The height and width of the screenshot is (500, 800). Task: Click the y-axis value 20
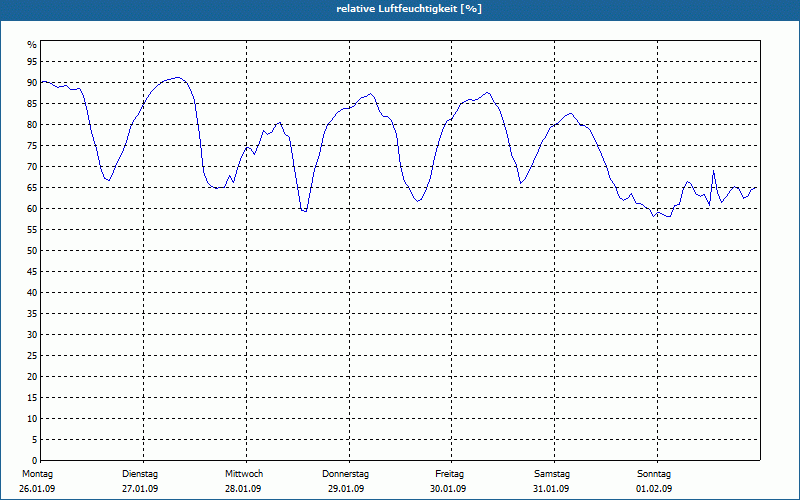[x=32, y=377]
